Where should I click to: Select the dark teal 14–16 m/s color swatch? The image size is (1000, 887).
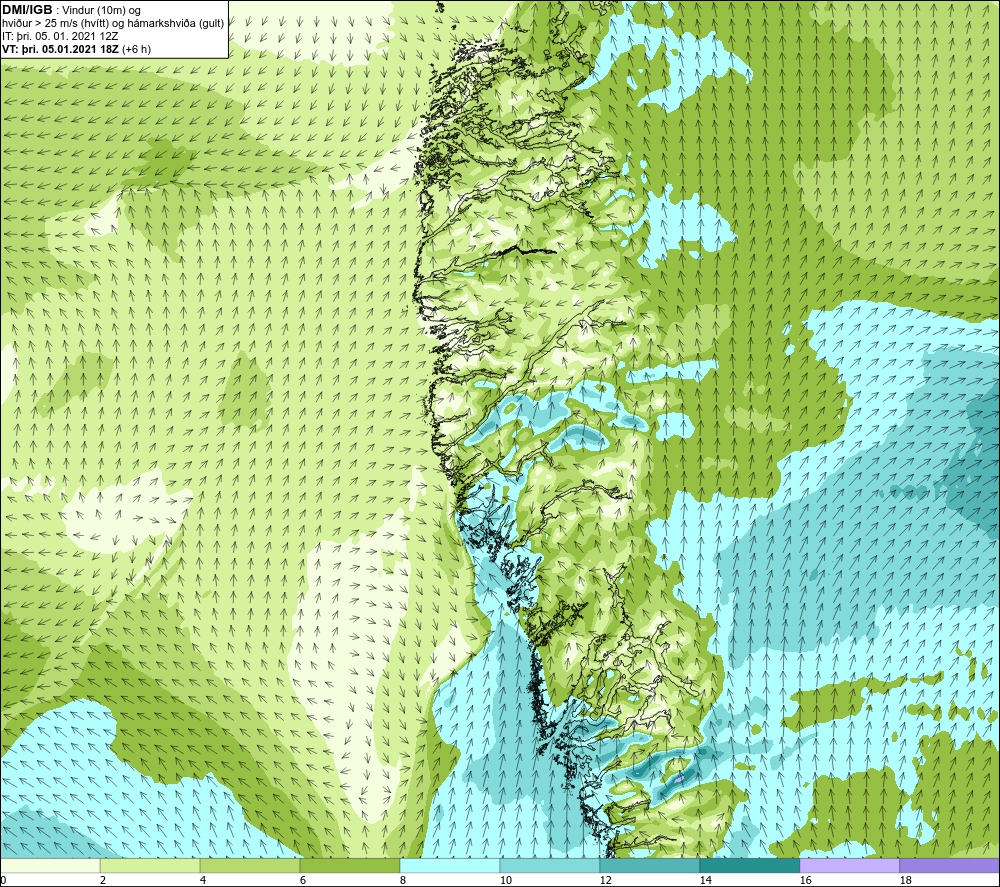click(749, 865)
